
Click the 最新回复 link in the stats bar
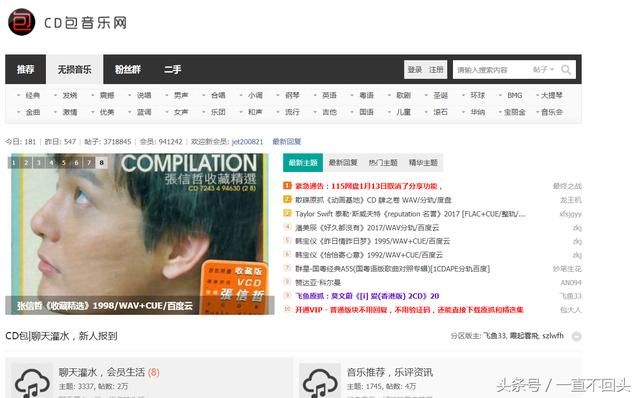[x=287, y=142]
